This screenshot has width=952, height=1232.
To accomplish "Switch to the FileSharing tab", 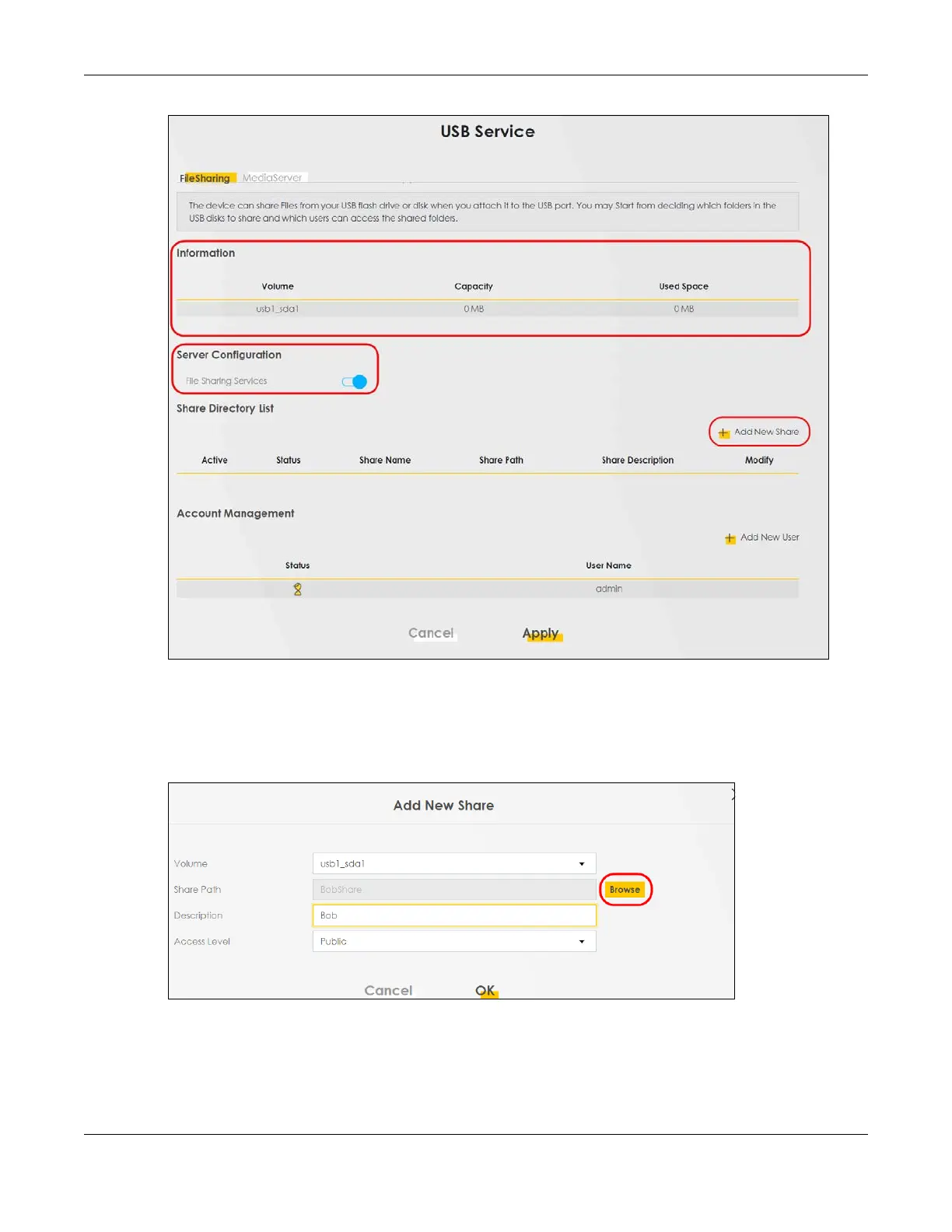I will tap(205, 178).
